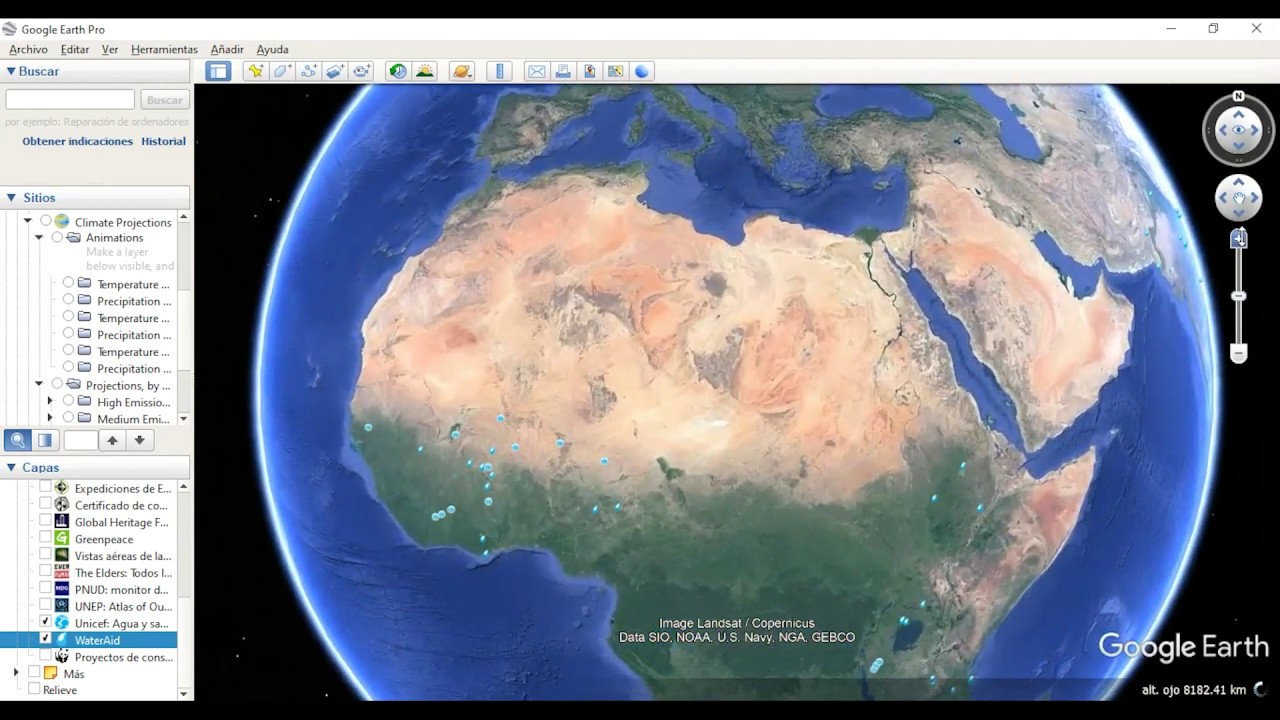Open the Archivo menu
Viewport: 1280px width, 720px height.
tap(28, 49)
